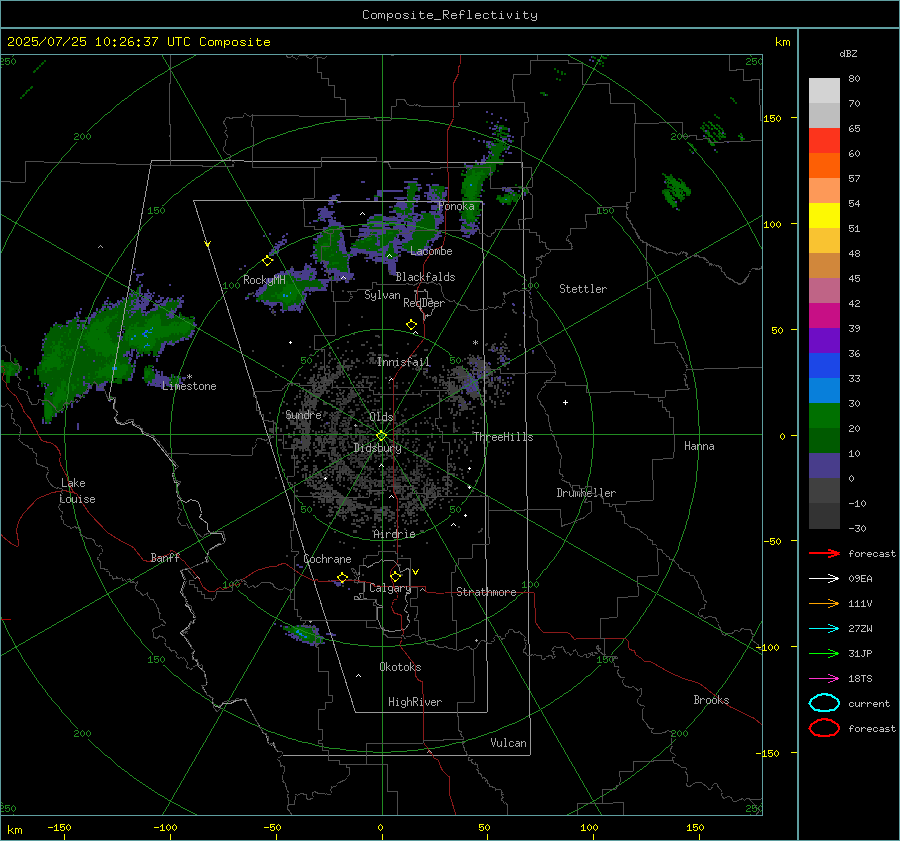
Task: Select the red 60-65 dBZ legend swatch
Action: 824,141
